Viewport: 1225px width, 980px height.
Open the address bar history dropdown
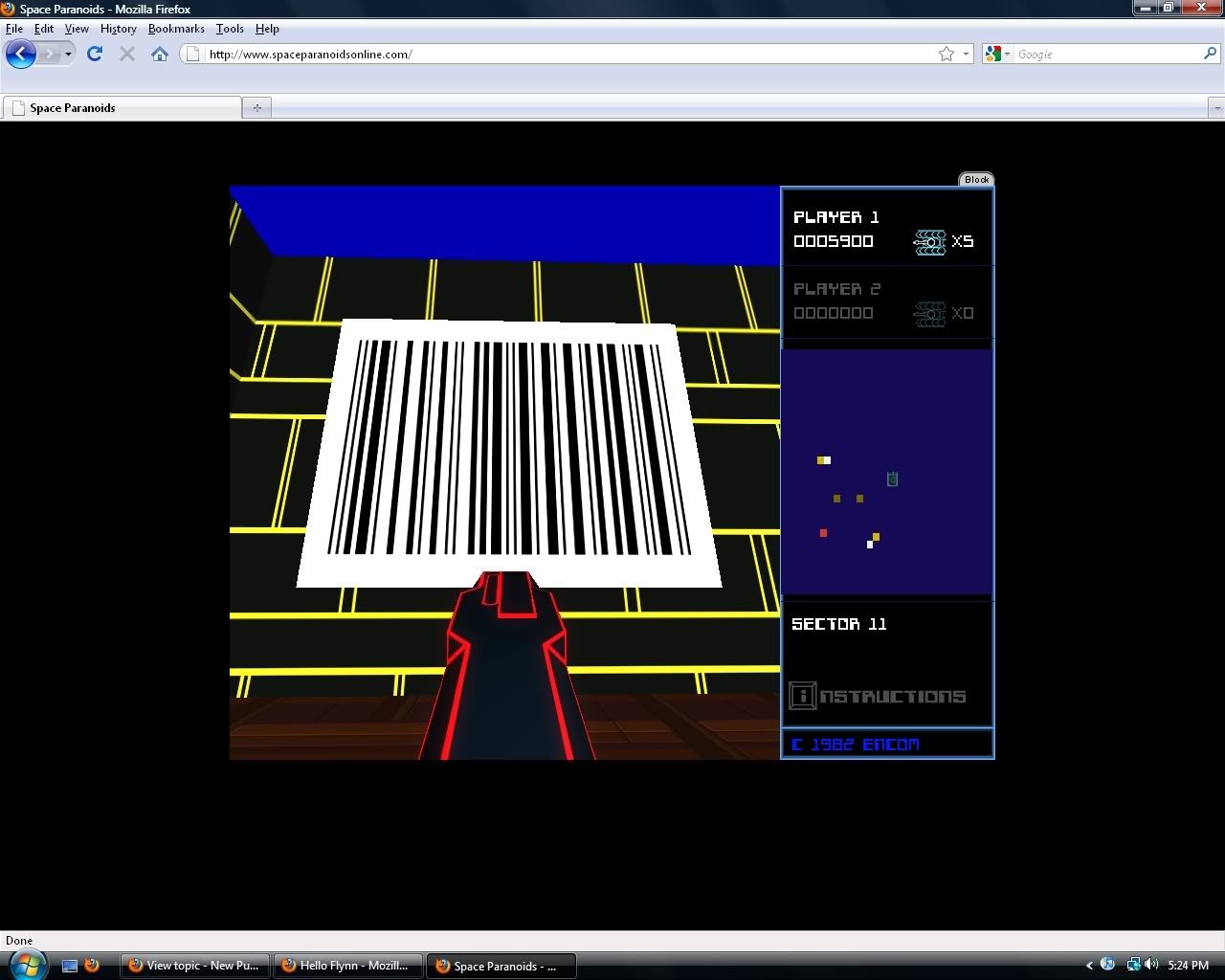coord(966,54)
